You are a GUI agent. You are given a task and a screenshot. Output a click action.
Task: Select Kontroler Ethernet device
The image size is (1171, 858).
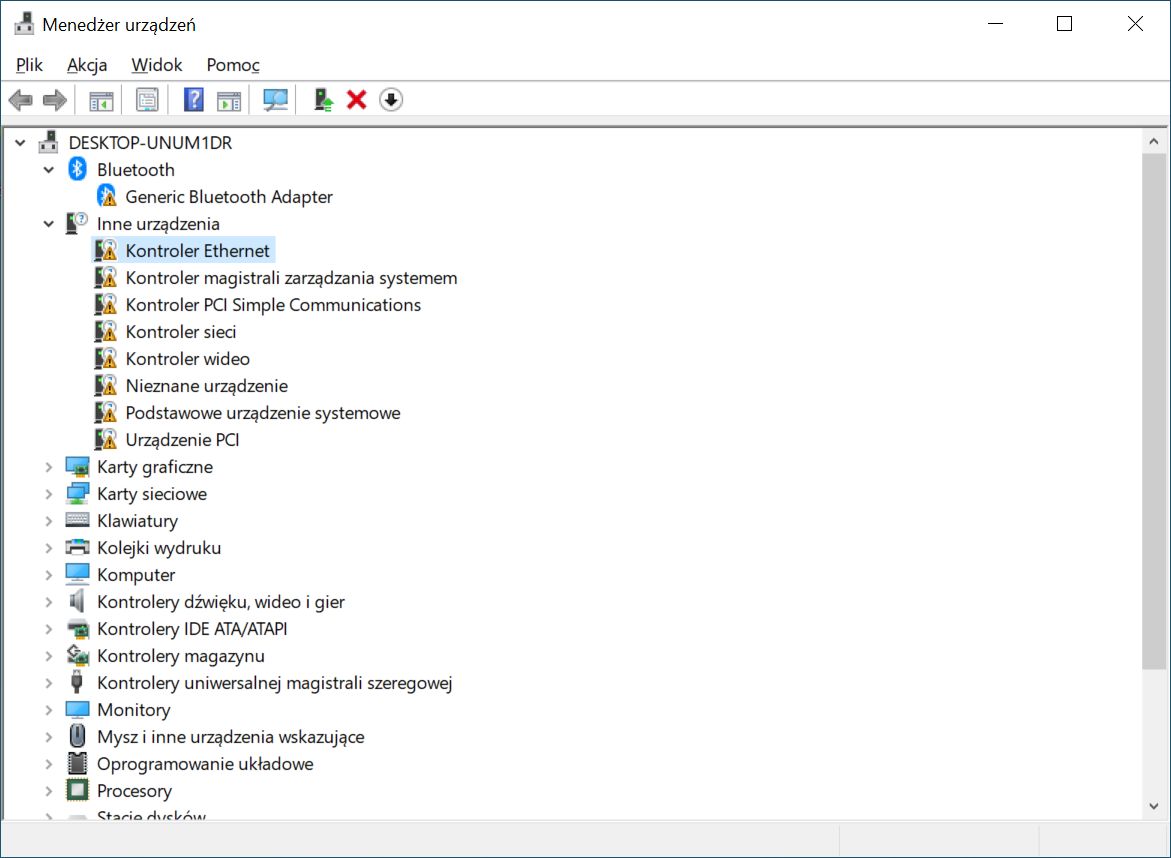[x=197, y=250]
